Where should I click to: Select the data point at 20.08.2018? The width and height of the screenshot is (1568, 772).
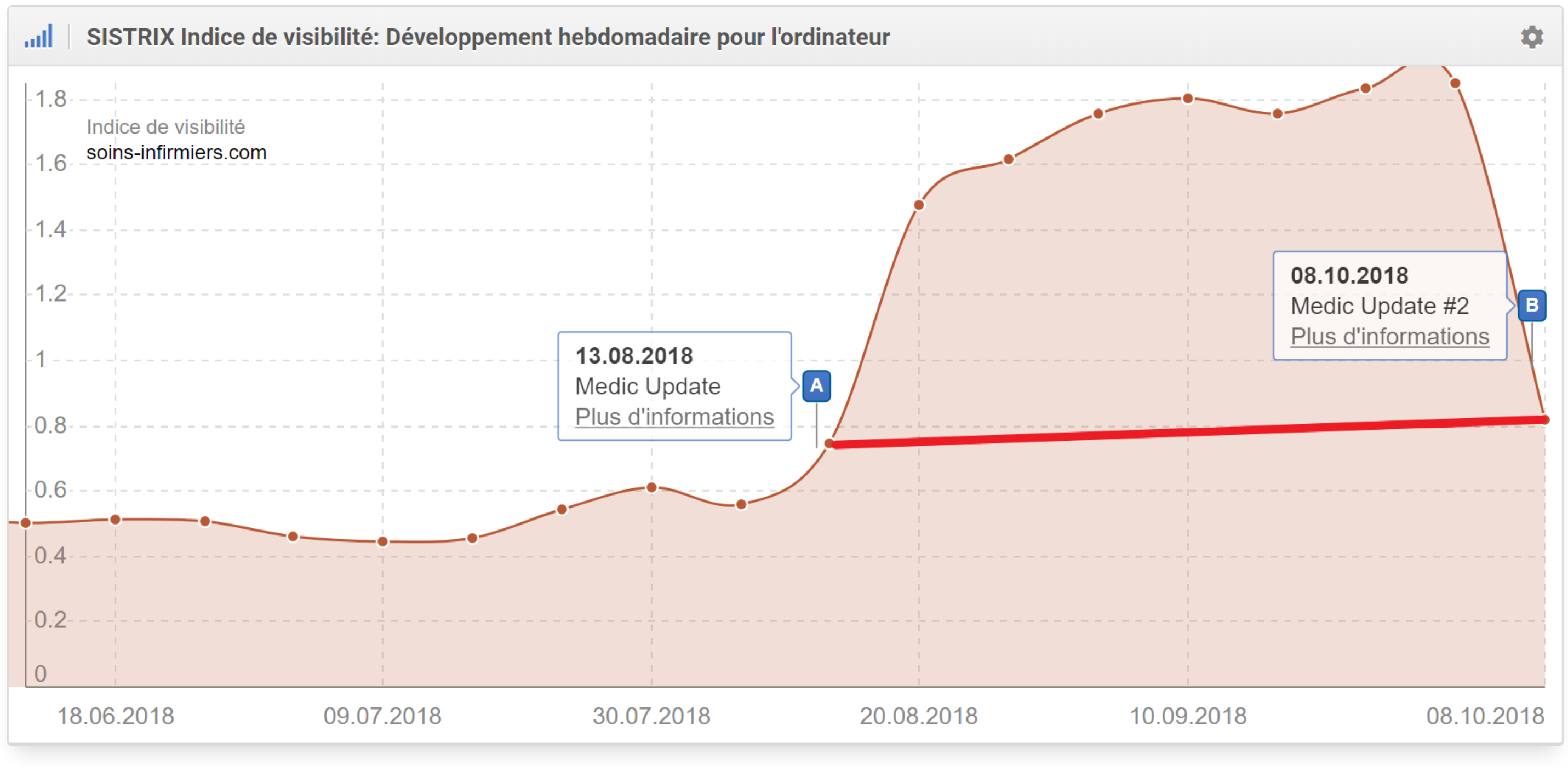(919, 205)
